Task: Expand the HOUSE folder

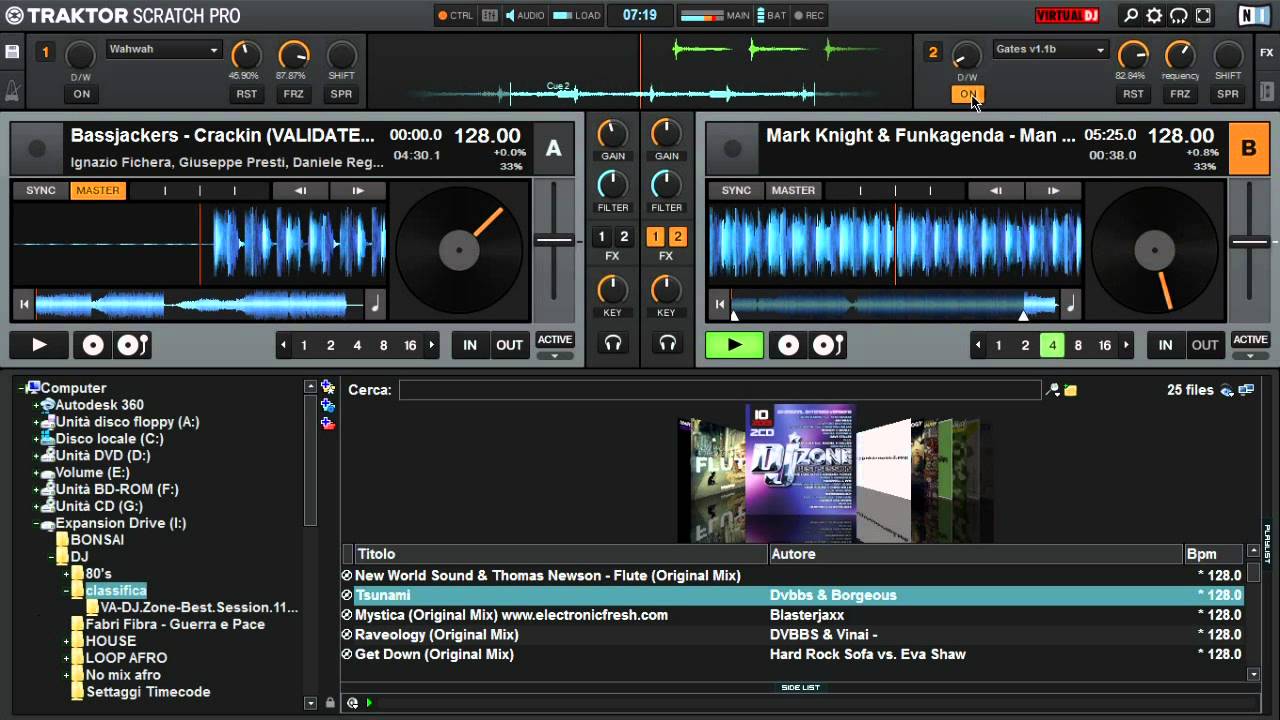Action: coord(67,641)
